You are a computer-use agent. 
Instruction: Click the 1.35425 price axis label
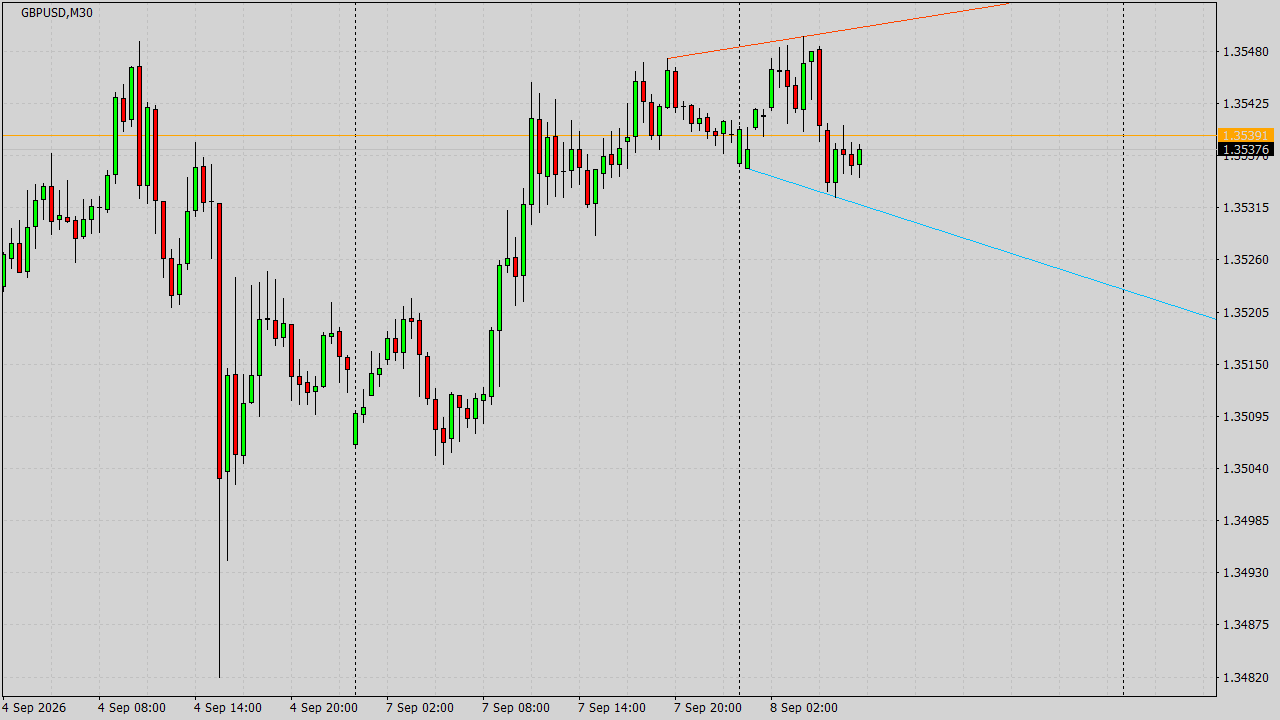1245,104
